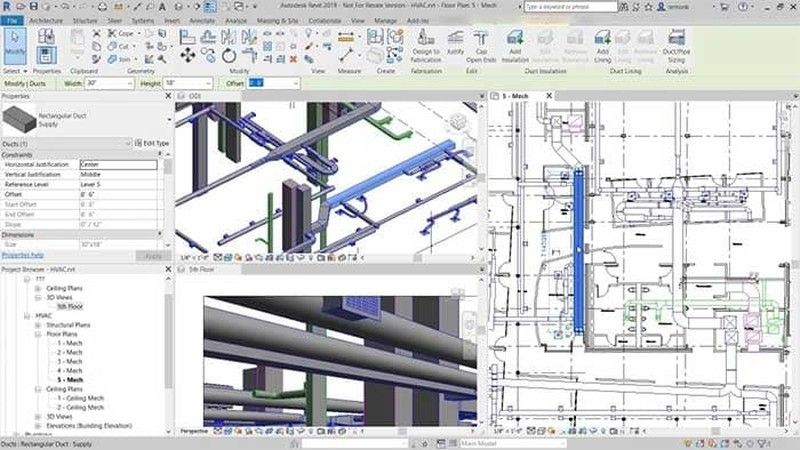
Task: Close the Project Browser panel
Action: tap(168, 269)
